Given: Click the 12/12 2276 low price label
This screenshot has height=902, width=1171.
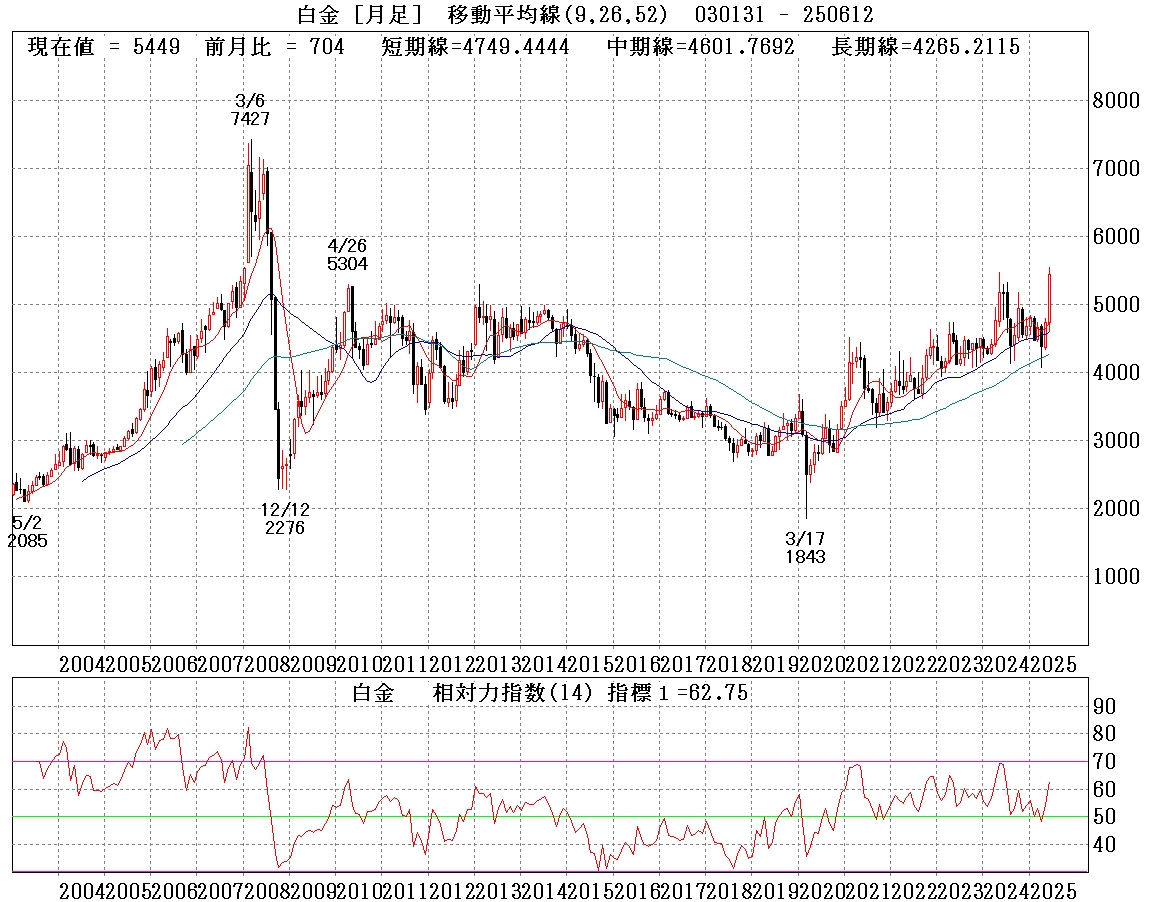Looking at the screenshot, I should pyautogui.click(x=285, y=518).
